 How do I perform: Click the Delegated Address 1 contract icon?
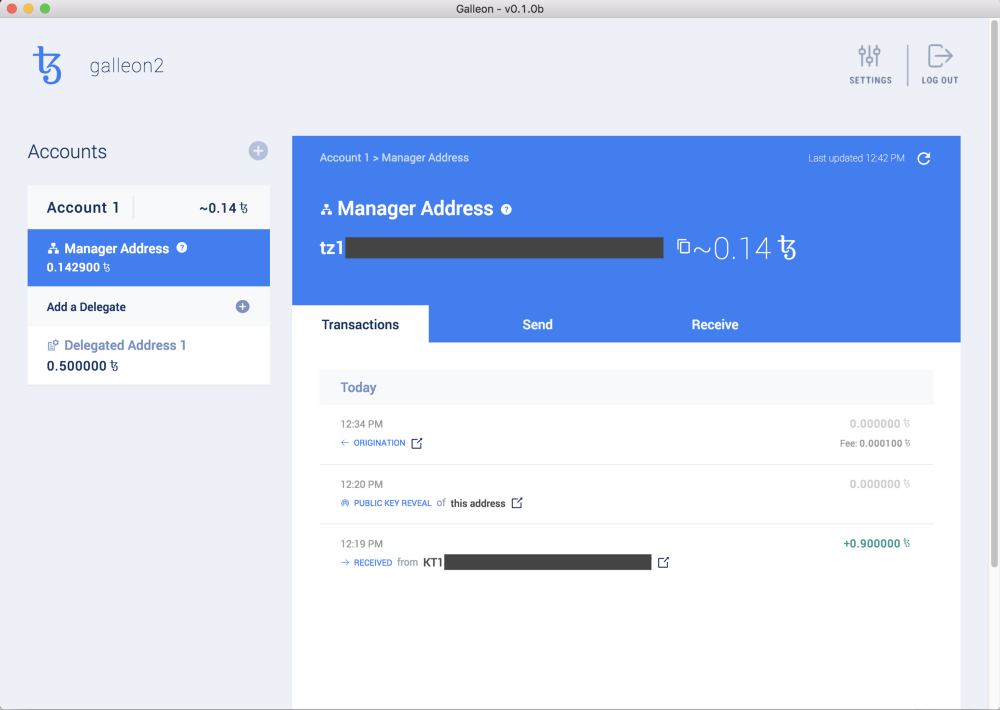point(53,346)
